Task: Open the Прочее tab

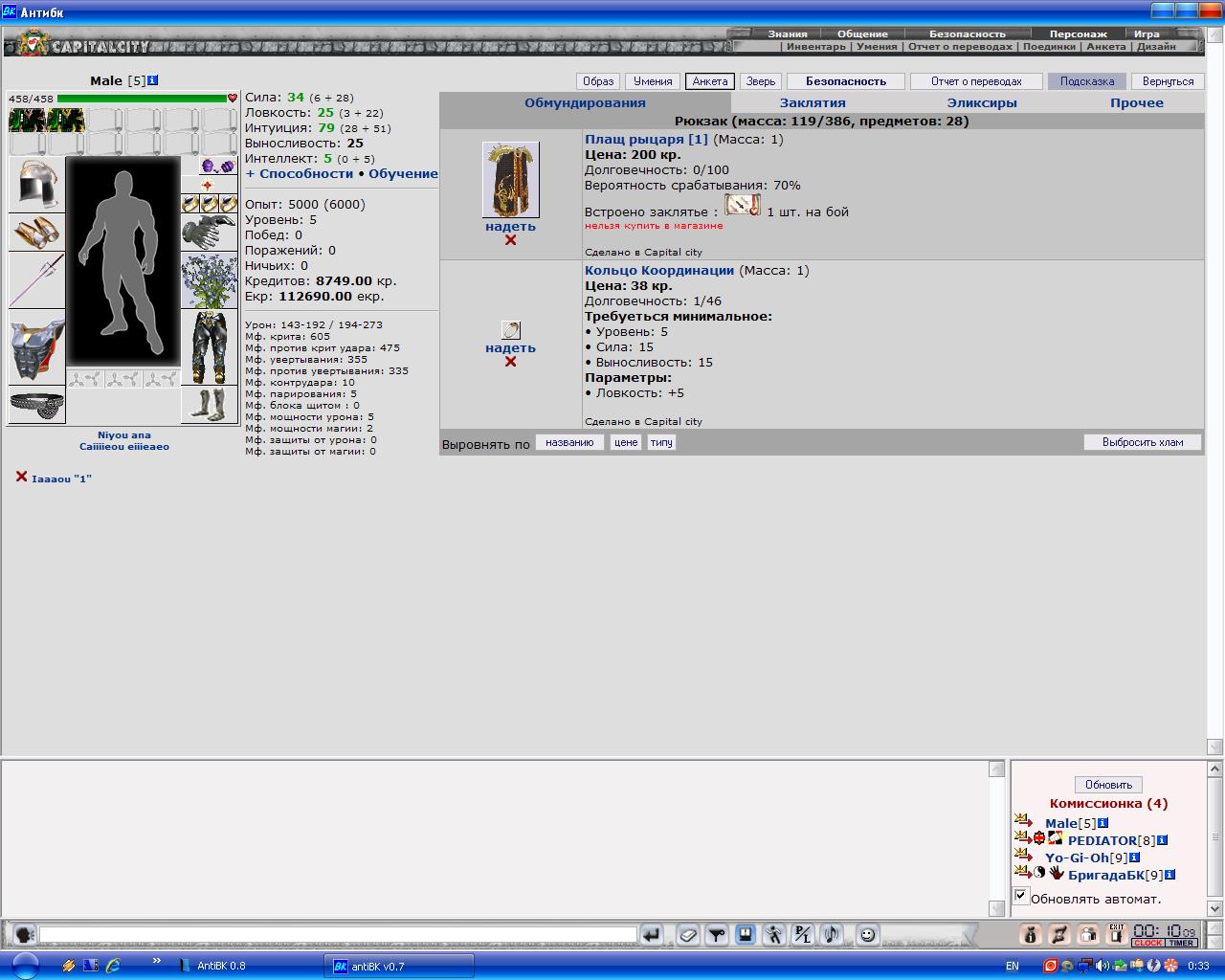Action: (x=1137, y=102)
